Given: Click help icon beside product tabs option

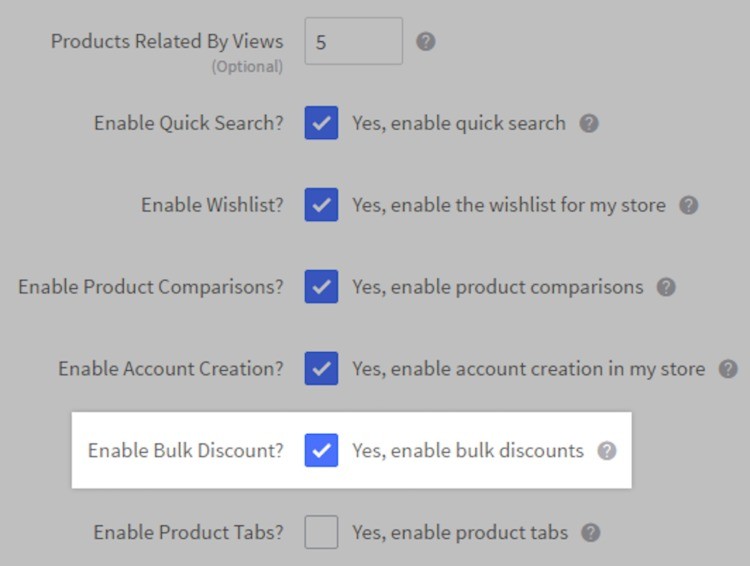Looking at the screenshot, I should pyautogui.click(x=591, y=532).
